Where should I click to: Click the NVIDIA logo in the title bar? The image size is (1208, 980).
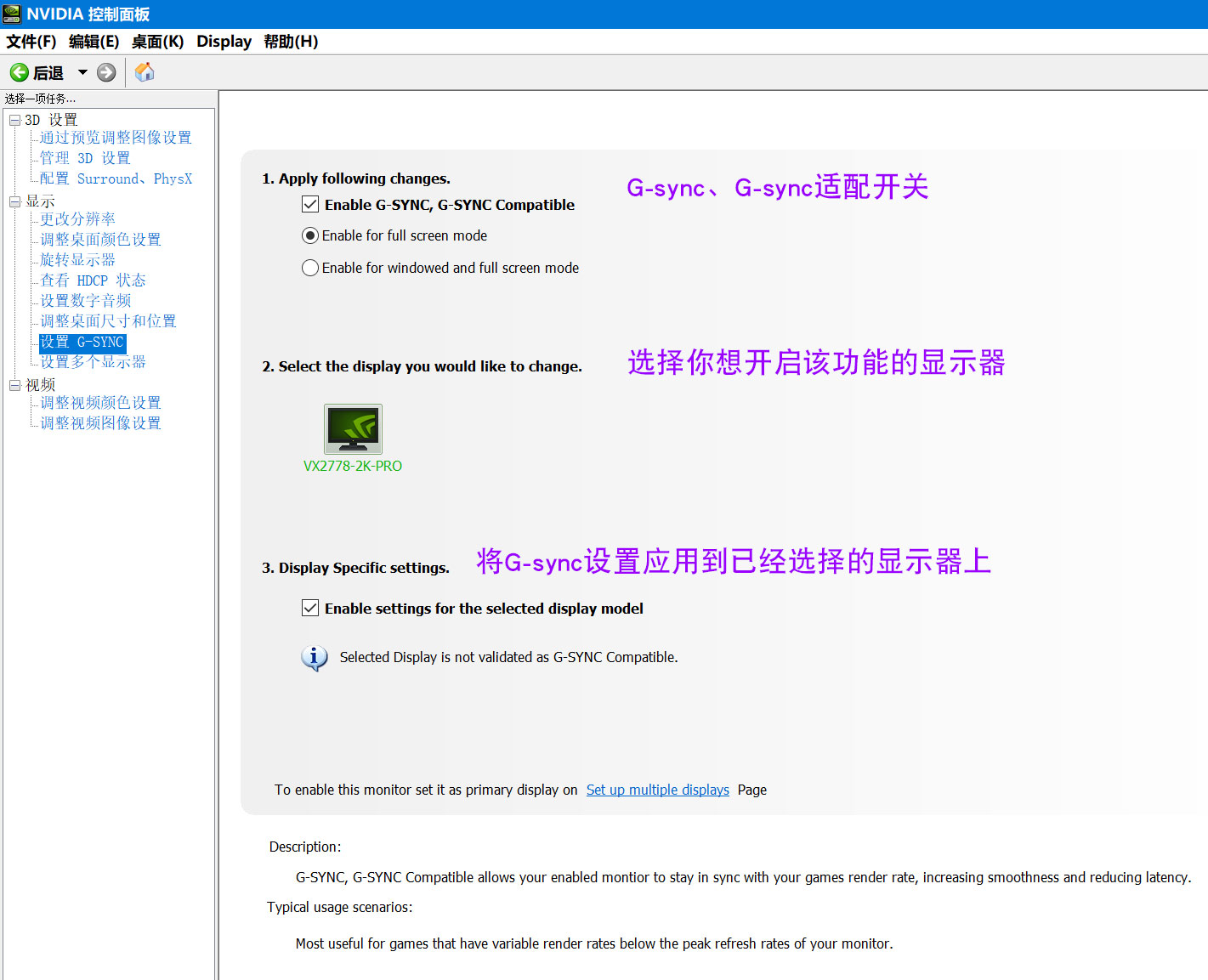pos(11,14)
